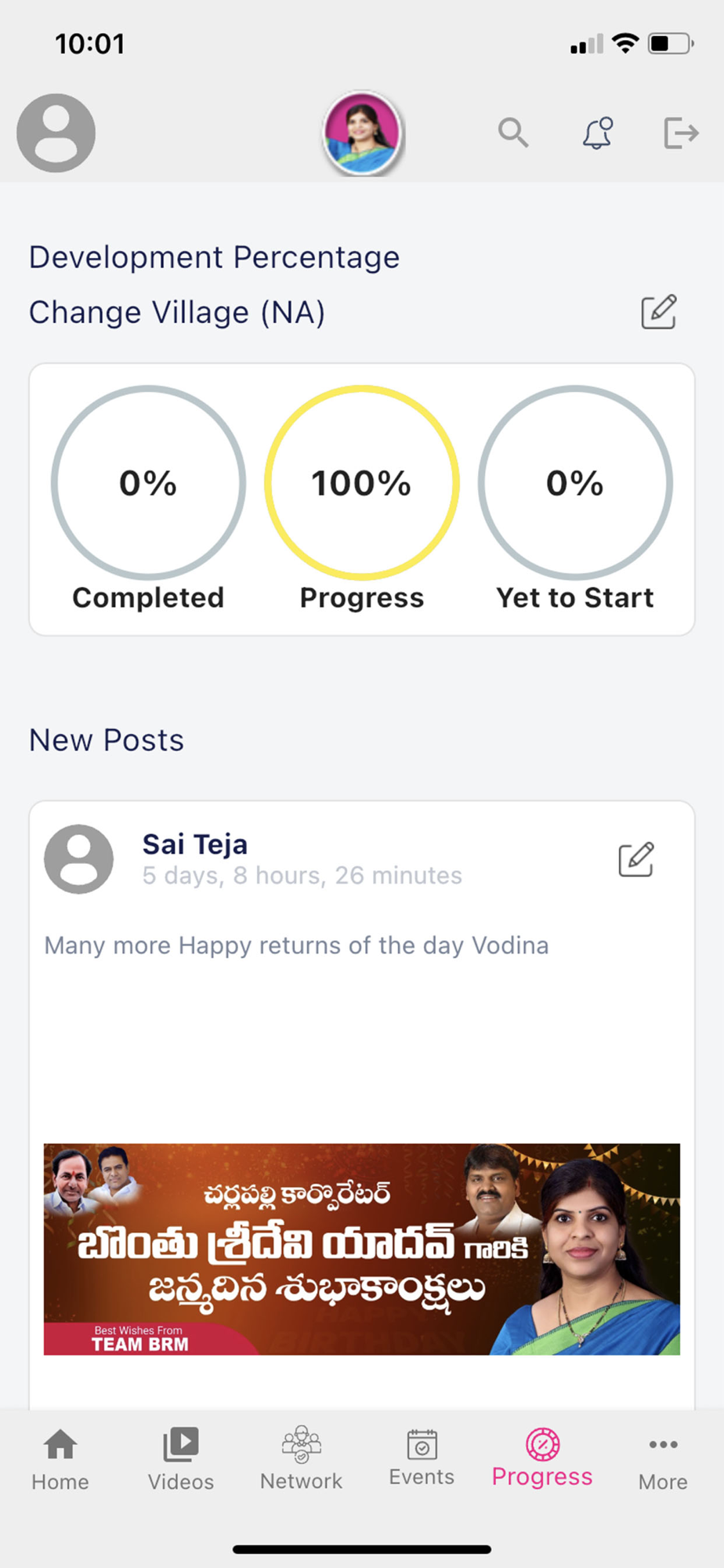Click the Change Village (NA) text
Image resolution: width=724 pixels, height=1568 pixels.
[x=177, y=312]
